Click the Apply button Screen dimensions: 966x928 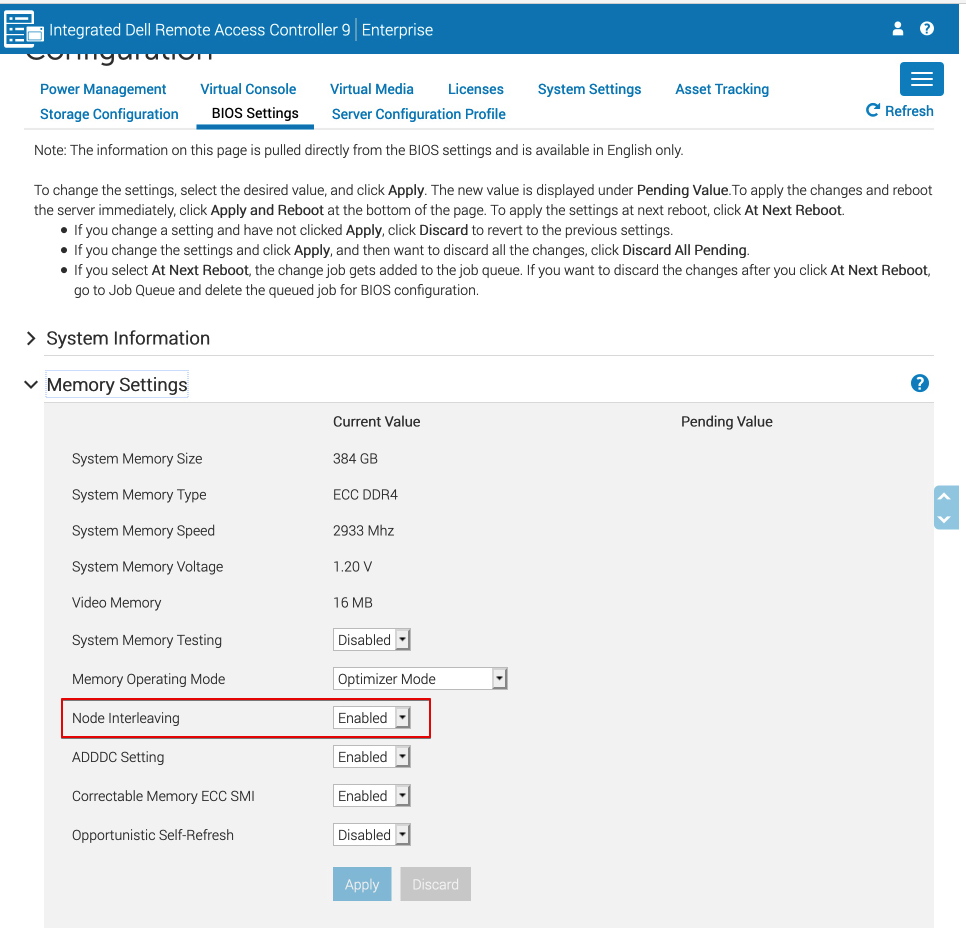click(362, 884)
